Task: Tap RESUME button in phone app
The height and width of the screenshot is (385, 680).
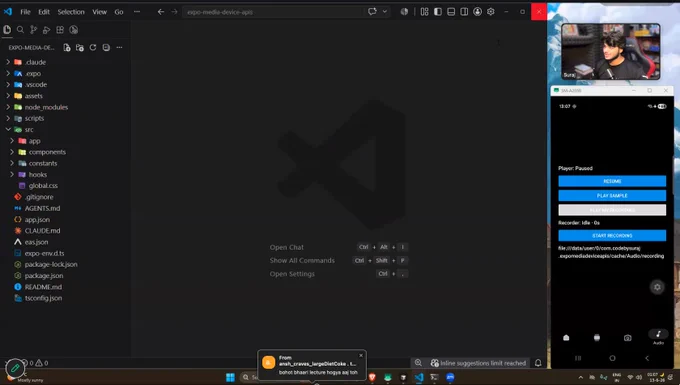Action: pos(612,181)
